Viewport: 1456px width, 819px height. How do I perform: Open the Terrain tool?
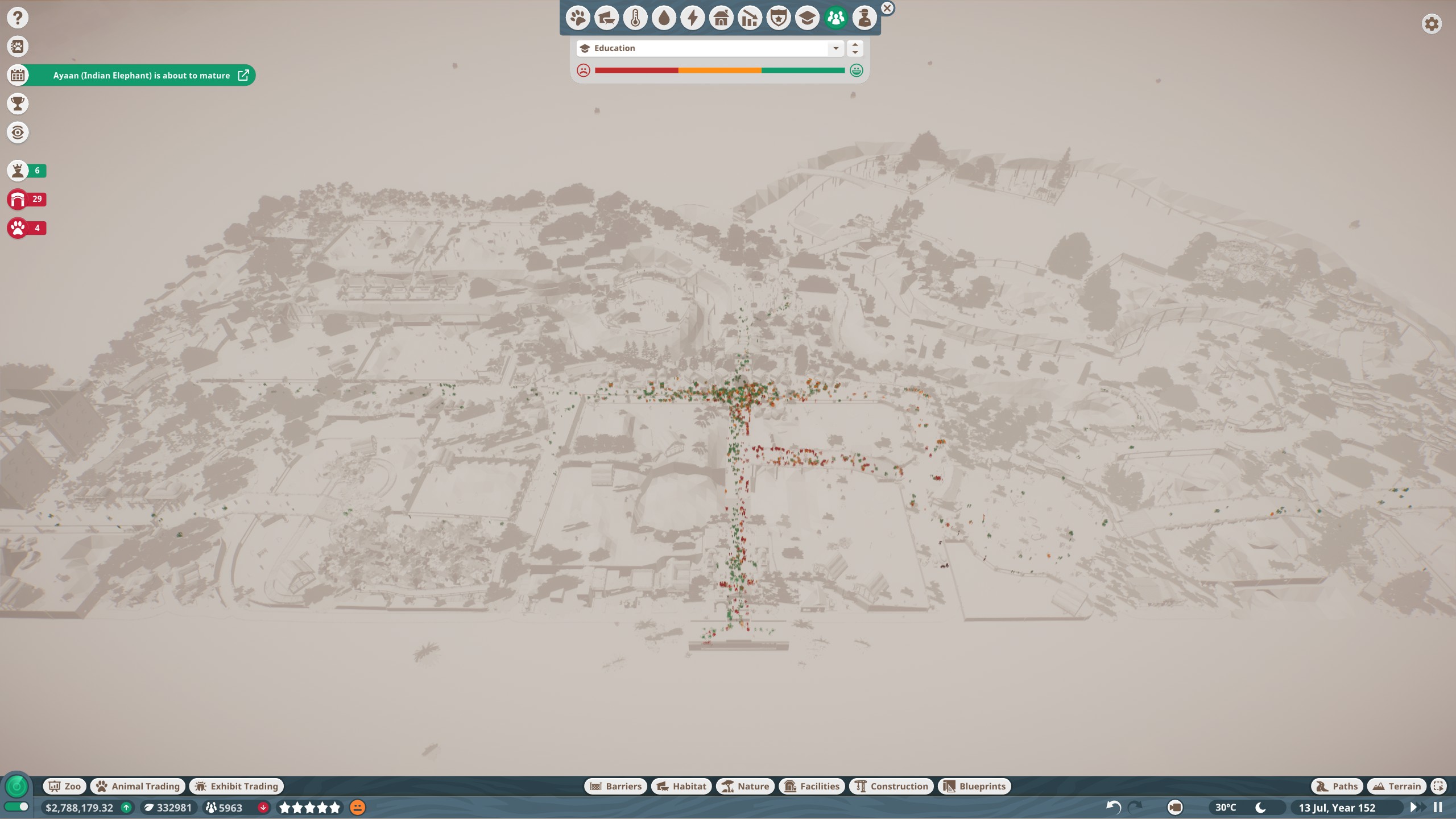click(x=1397, y=786)
